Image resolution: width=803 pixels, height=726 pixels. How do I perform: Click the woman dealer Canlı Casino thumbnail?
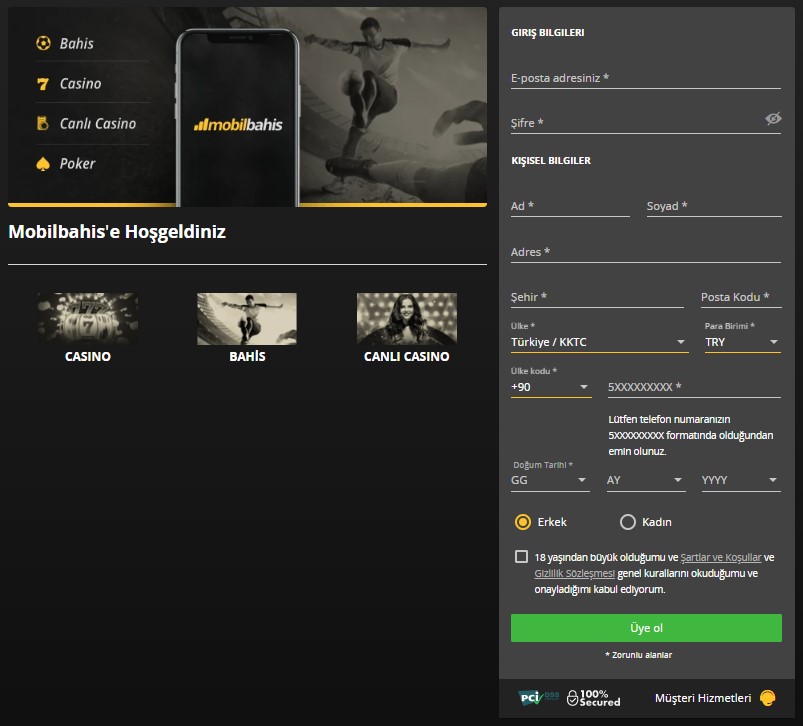tap(407, 318)
